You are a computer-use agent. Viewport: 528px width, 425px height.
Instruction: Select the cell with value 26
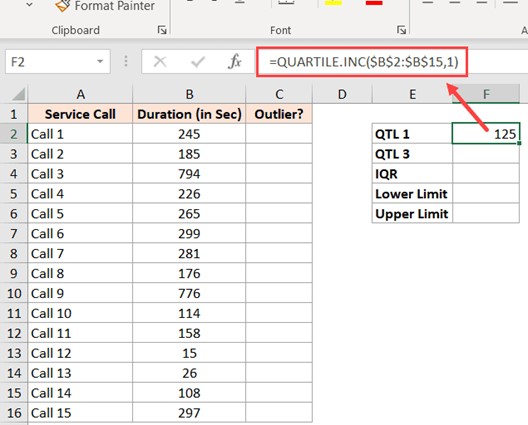click(x=189, y=373)
